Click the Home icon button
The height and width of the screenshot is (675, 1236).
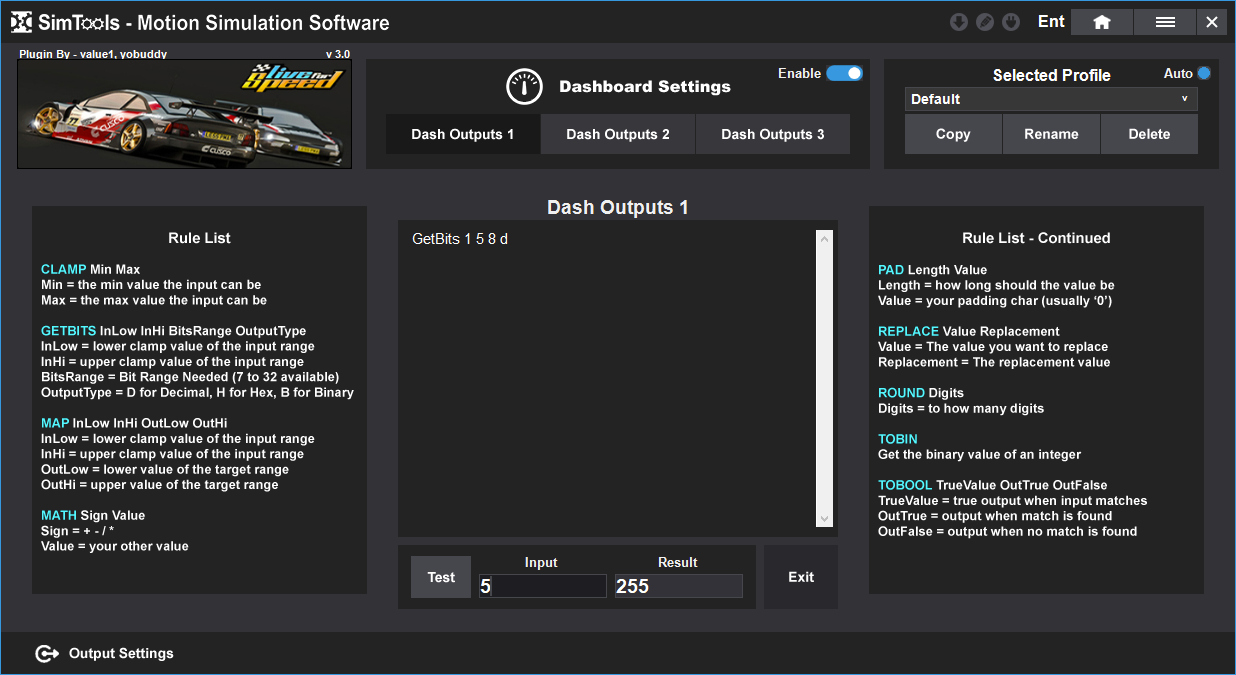click(x=1101, y=22)
